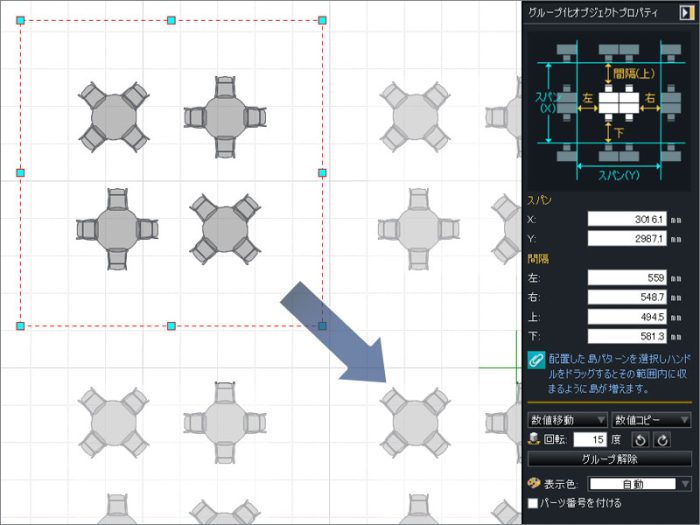Click the rotation object icon

tap(533, 439)
